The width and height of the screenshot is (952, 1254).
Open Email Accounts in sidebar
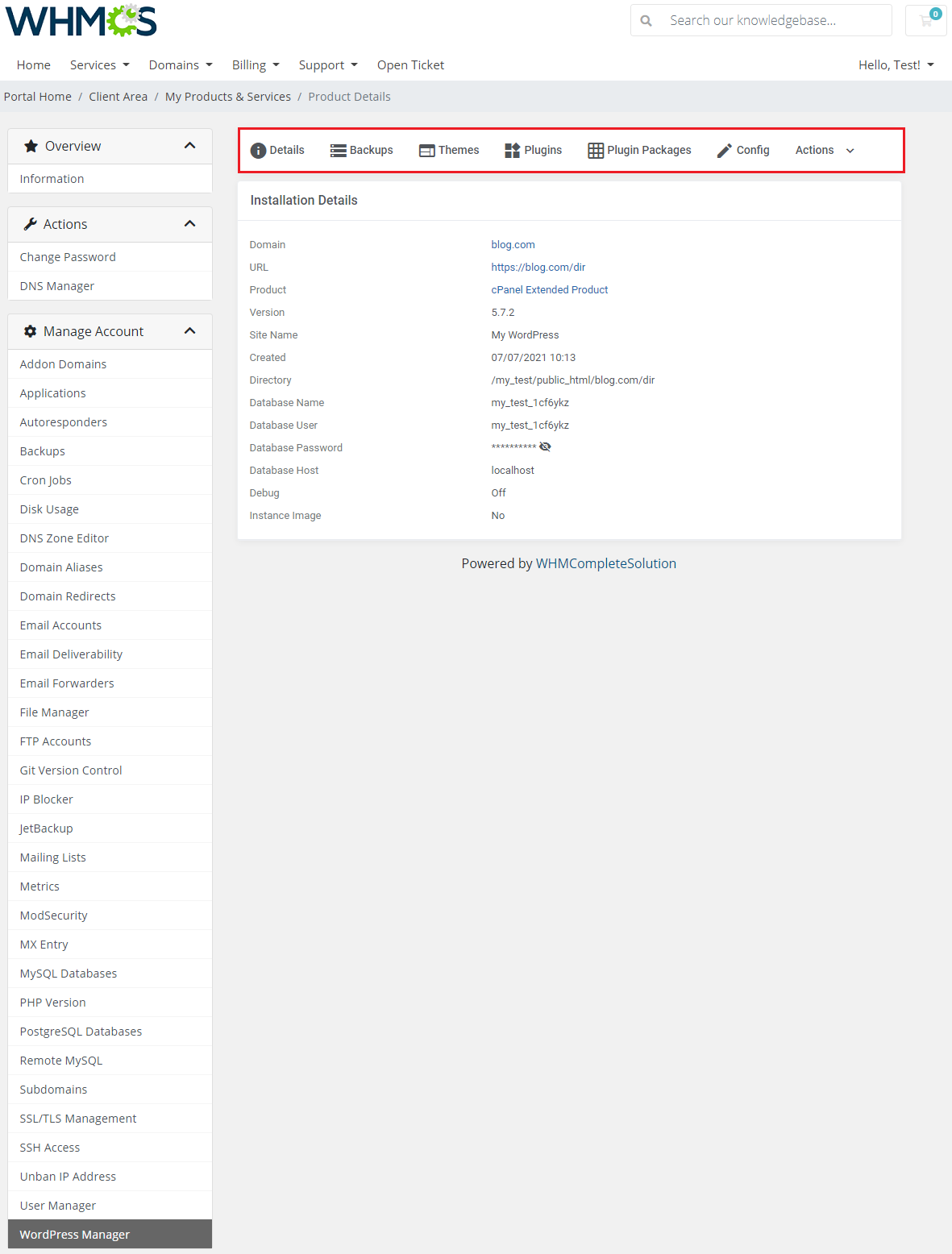tap(110, 625)
